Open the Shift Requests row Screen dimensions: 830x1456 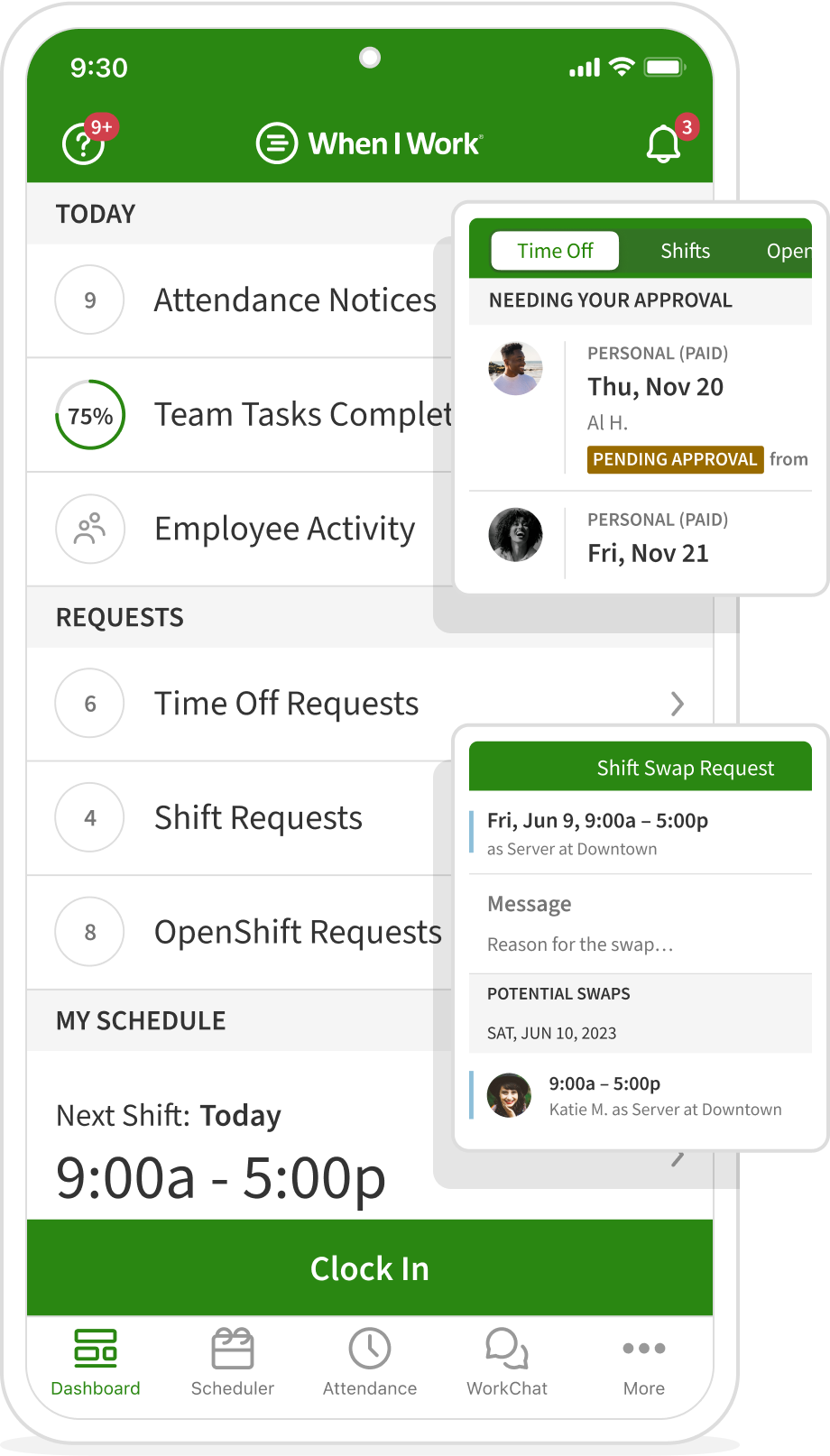(x=258, y=818)
